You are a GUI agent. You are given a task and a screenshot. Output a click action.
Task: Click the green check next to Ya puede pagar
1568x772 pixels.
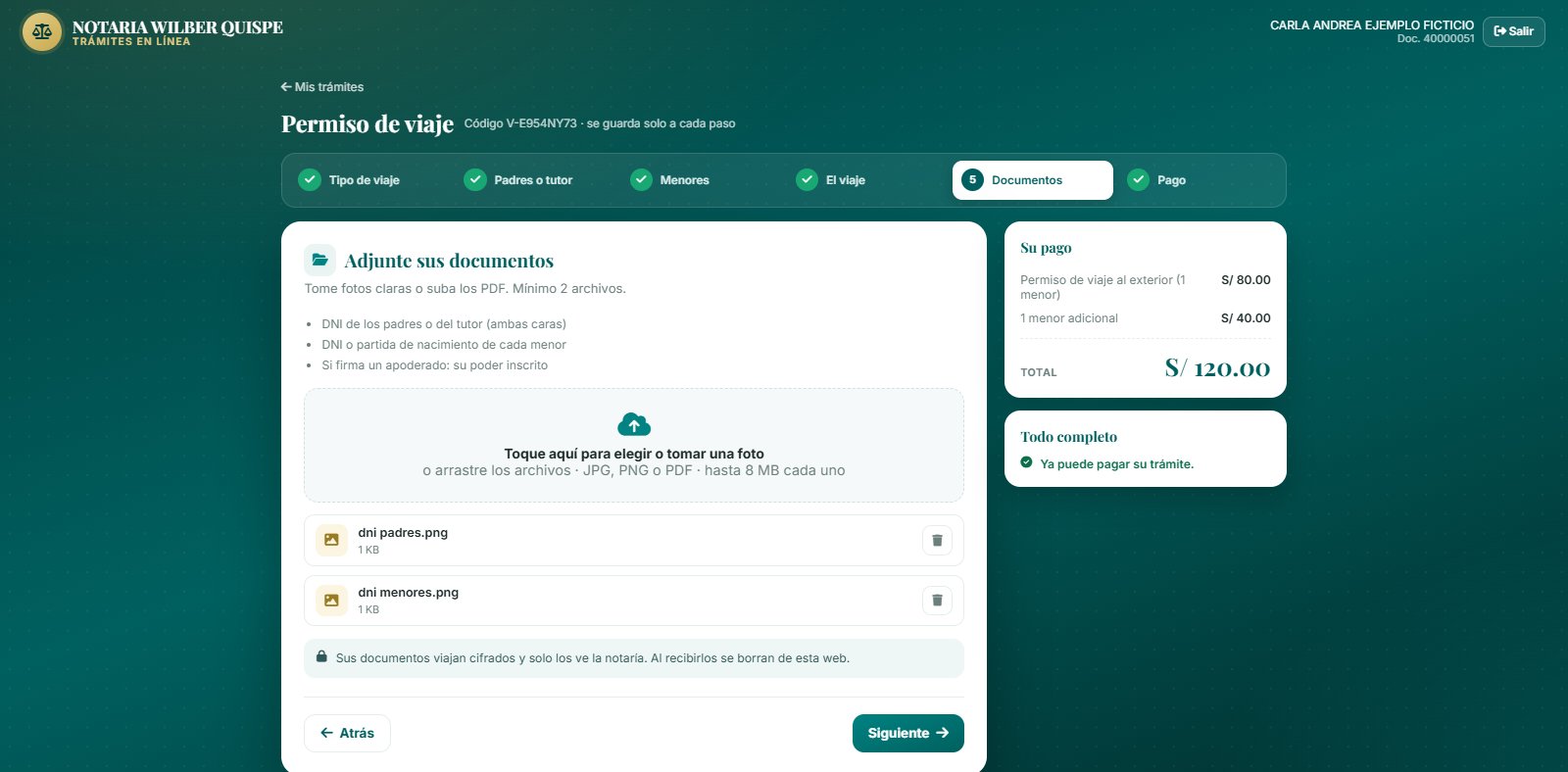[x=1026, y=462]
